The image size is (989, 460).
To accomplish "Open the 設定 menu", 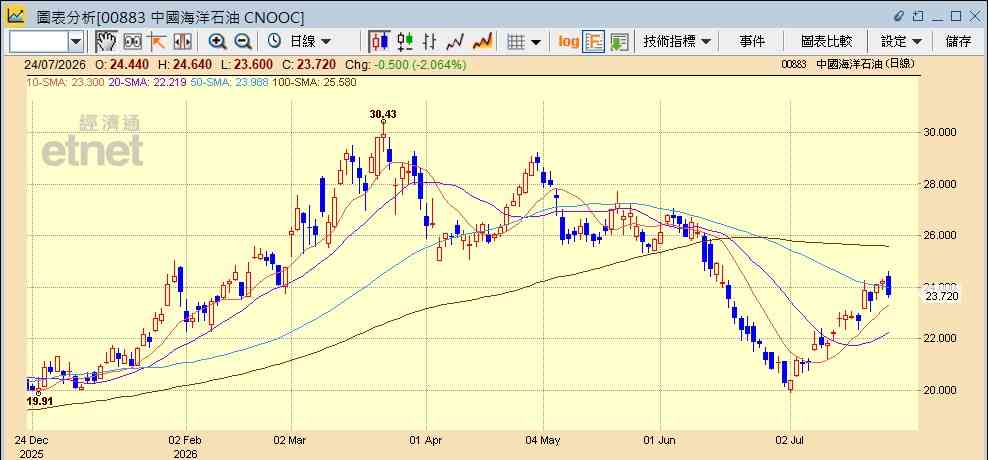I will tap(901, 42).
